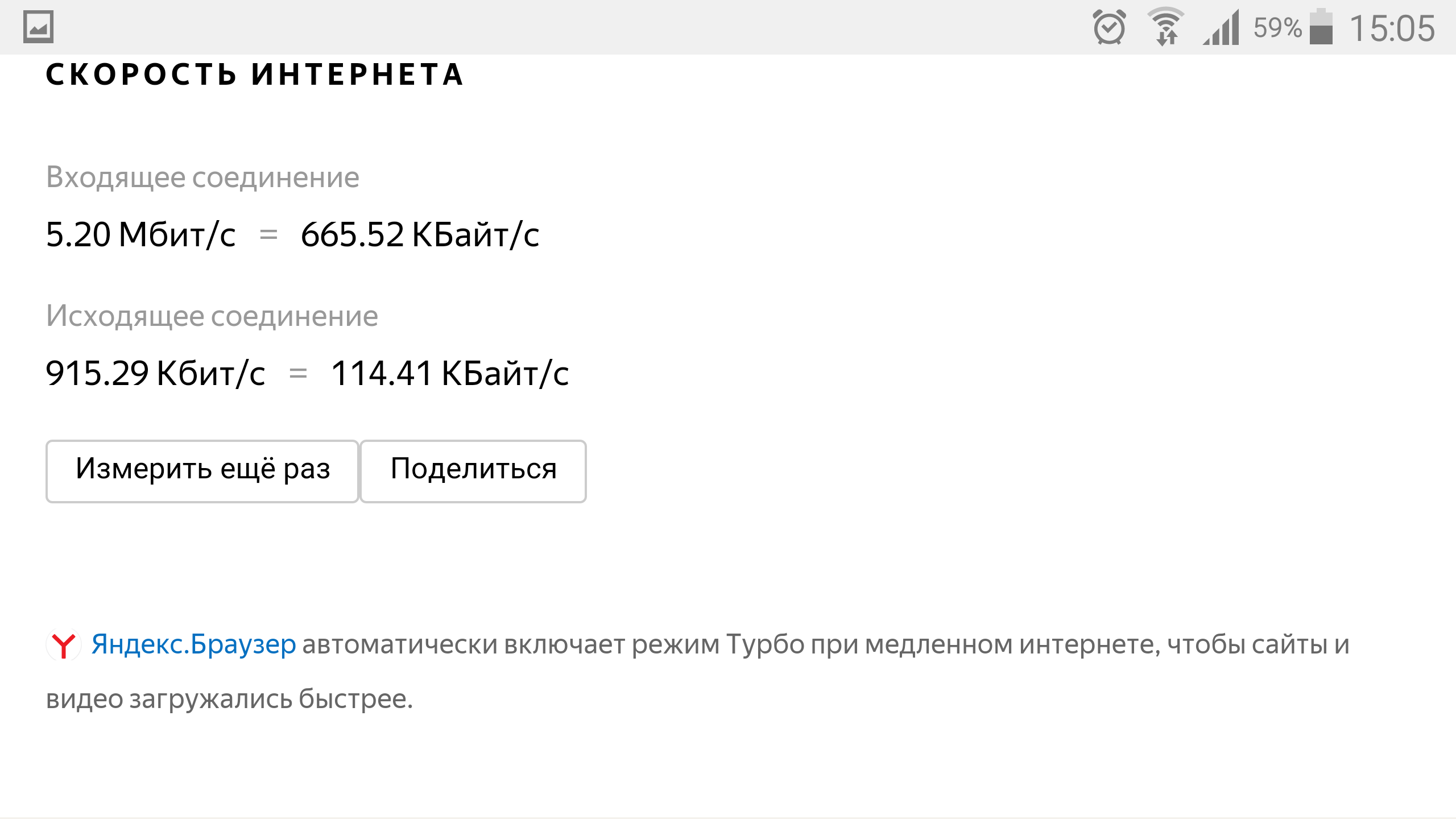Click the 915.29 Кбит/с outgoing speed value
This screenshot has width=1456, height=819.
click(x=155, y=374)
